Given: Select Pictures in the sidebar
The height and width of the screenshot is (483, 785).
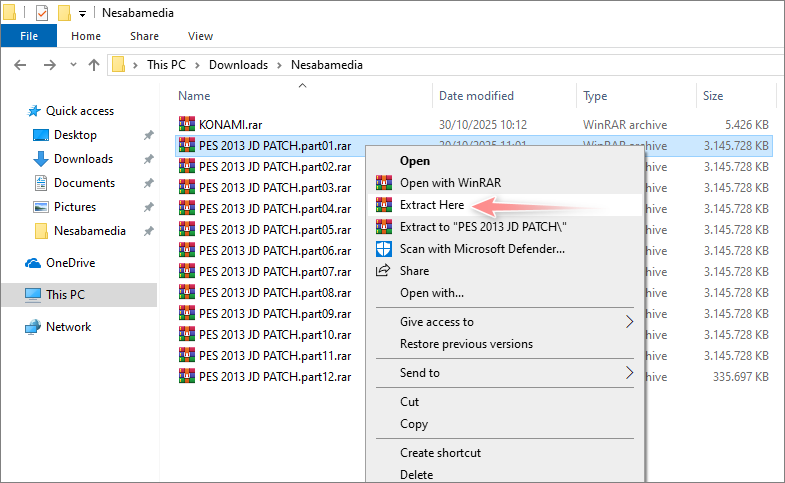Looking at the screenshot, I should (75, 207).
